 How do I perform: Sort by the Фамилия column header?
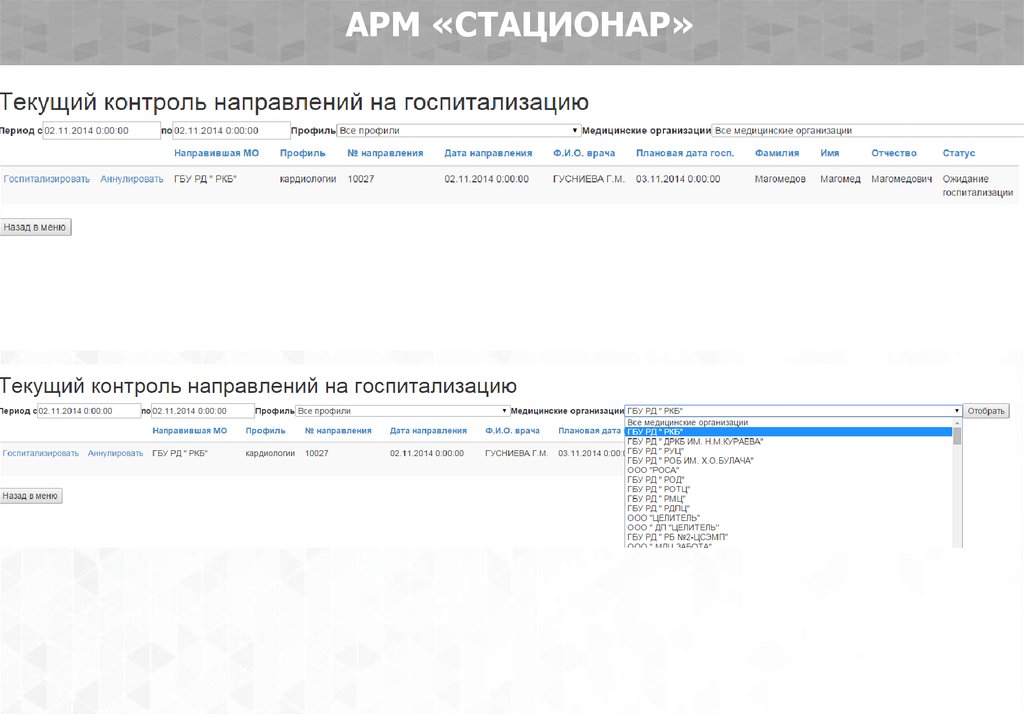pos(777,153)
